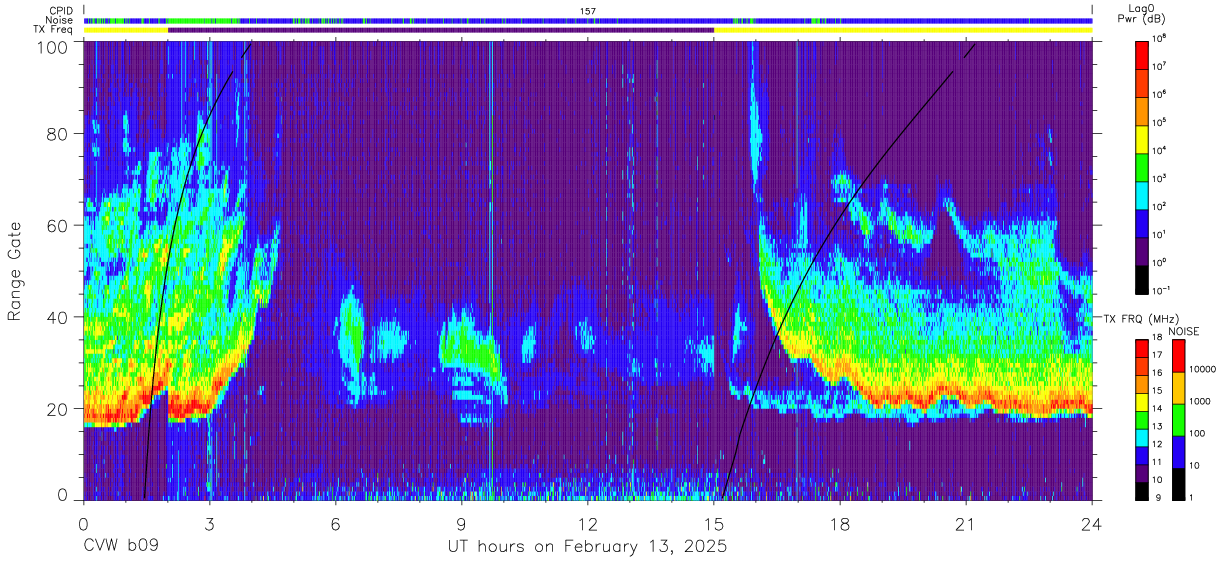Click the y-axis tick label '60'
The image size is (1228, 567).
(57, 225)
